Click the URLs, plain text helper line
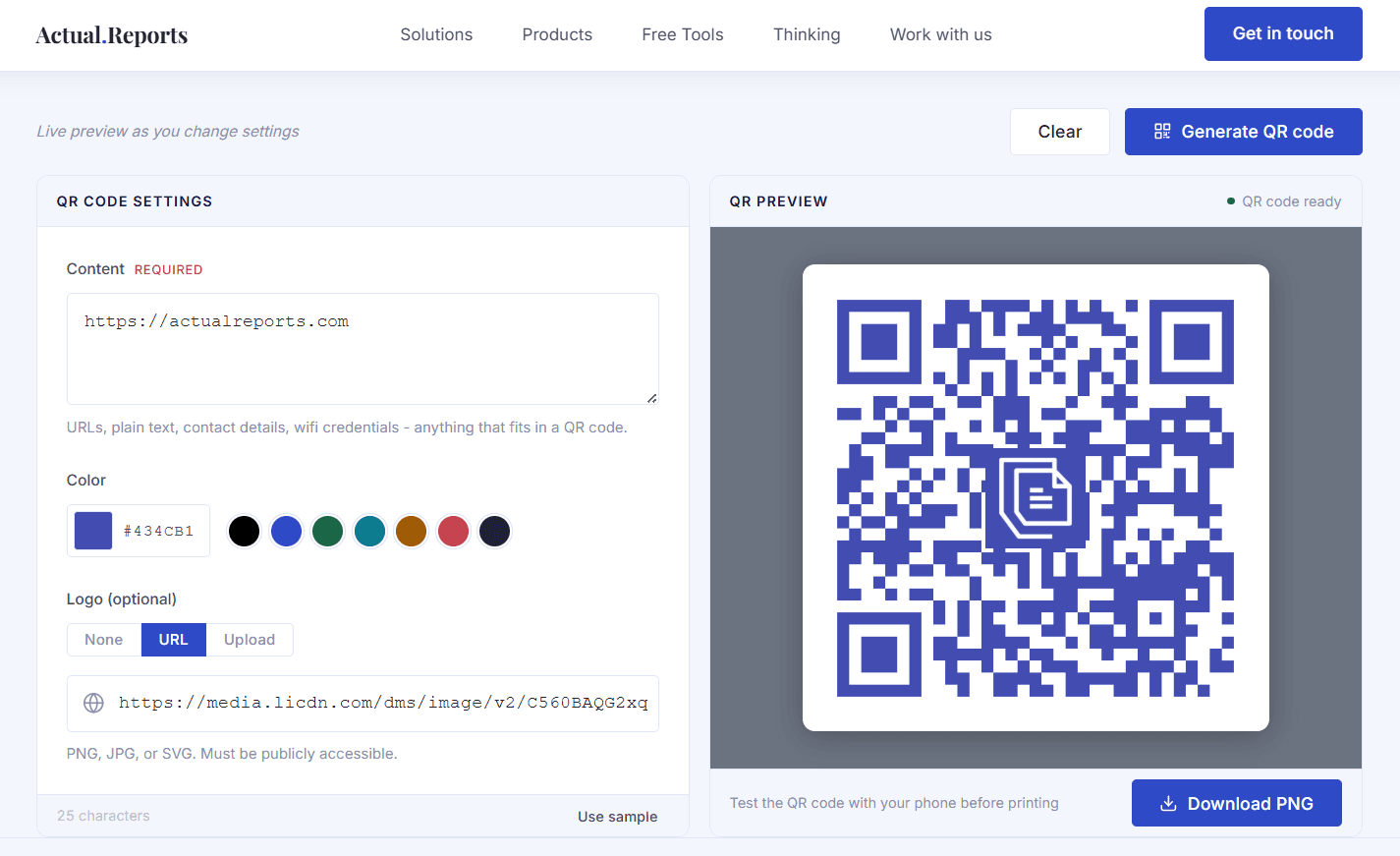Screen dimensions: 1400x856 [347, 428]
